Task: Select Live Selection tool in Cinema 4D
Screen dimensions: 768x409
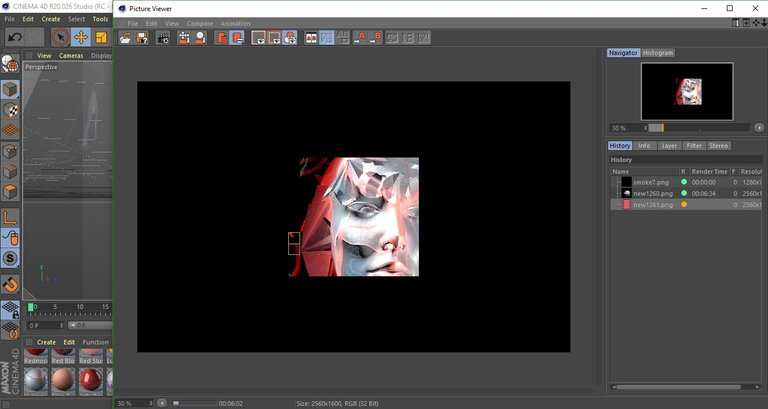Action: click(61, 37)
